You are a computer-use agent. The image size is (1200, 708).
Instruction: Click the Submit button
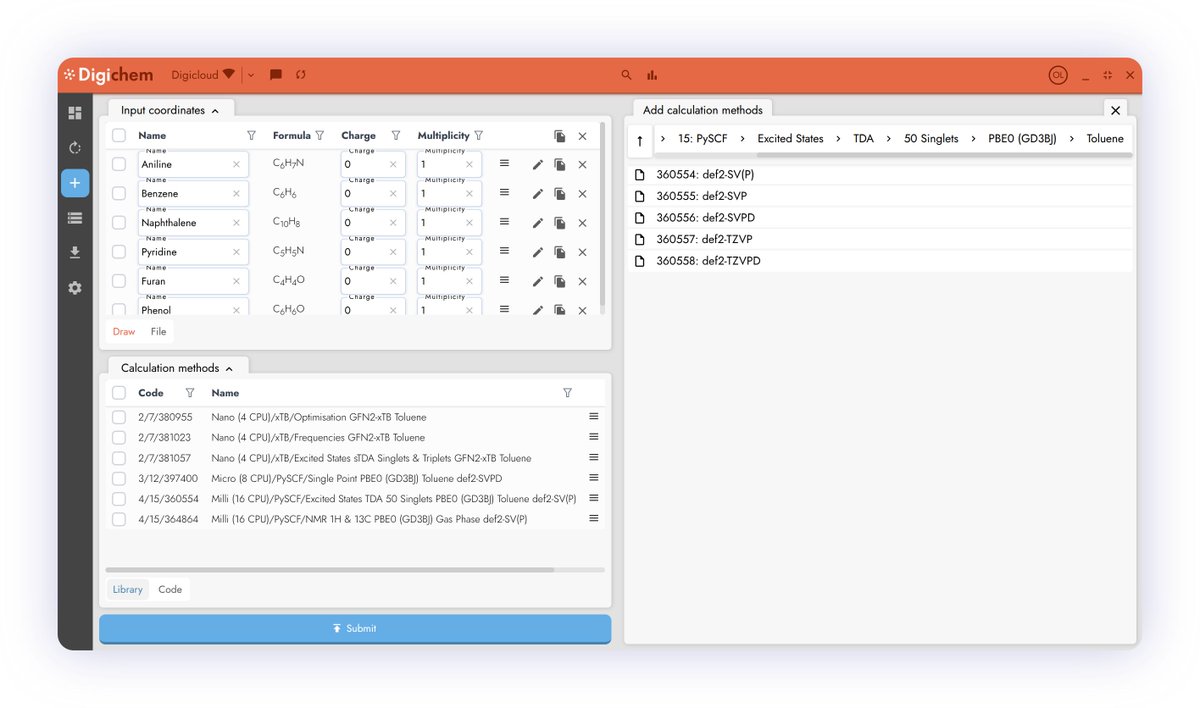click(355, 628)
